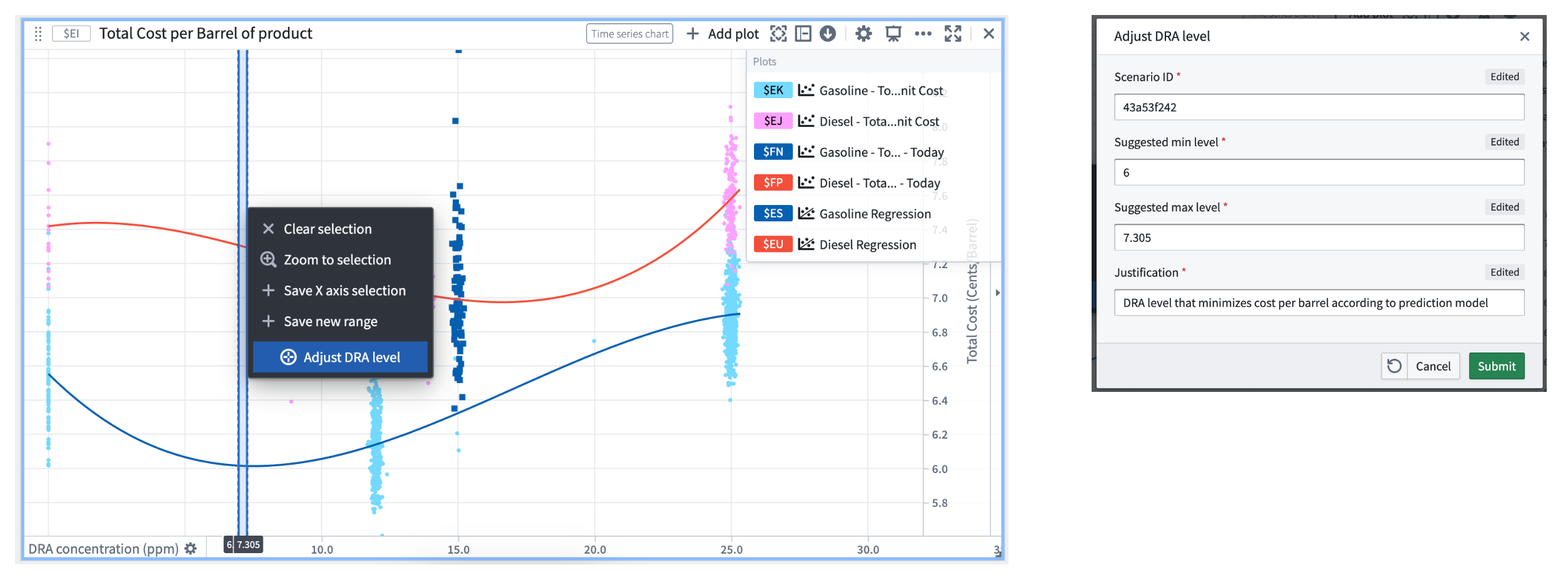
Task: Open the three-dots more options menu
Action: pos(923,34)
